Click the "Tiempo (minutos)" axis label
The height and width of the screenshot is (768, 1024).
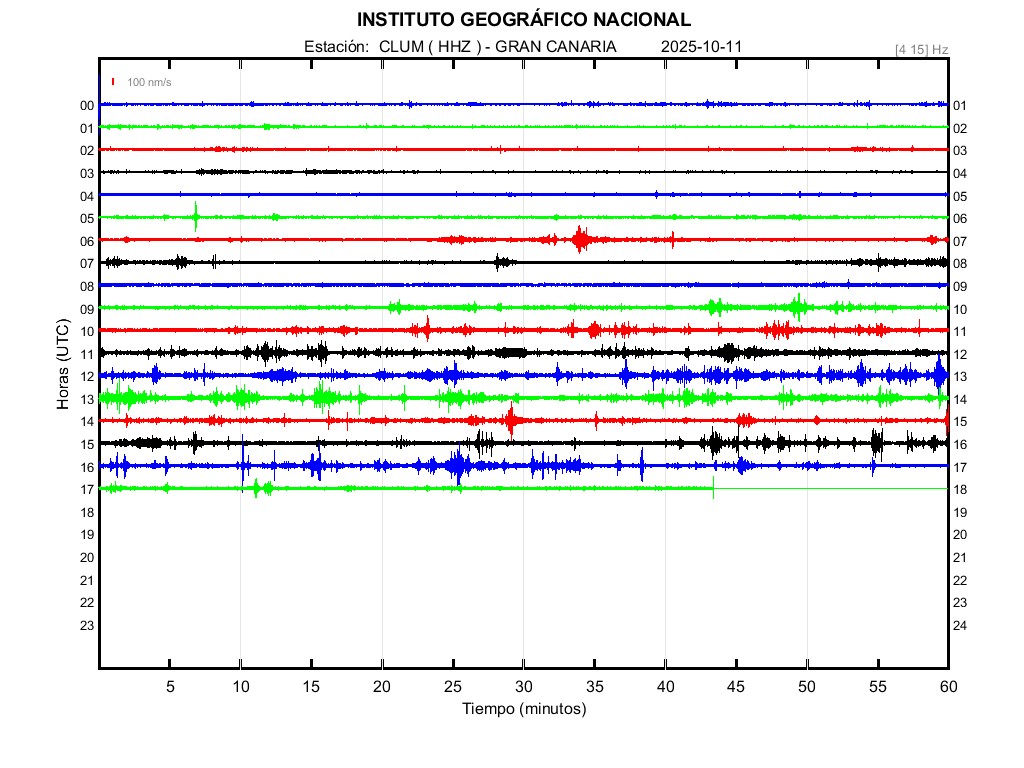[x=523, y=709]
